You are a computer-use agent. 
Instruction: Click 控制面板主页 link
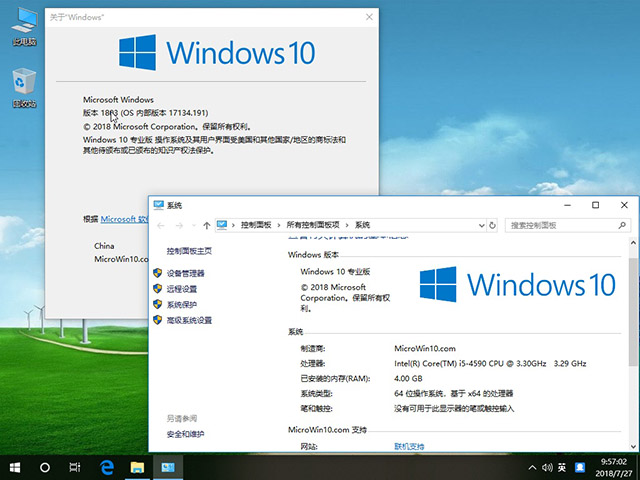click(x=188, y=251)
